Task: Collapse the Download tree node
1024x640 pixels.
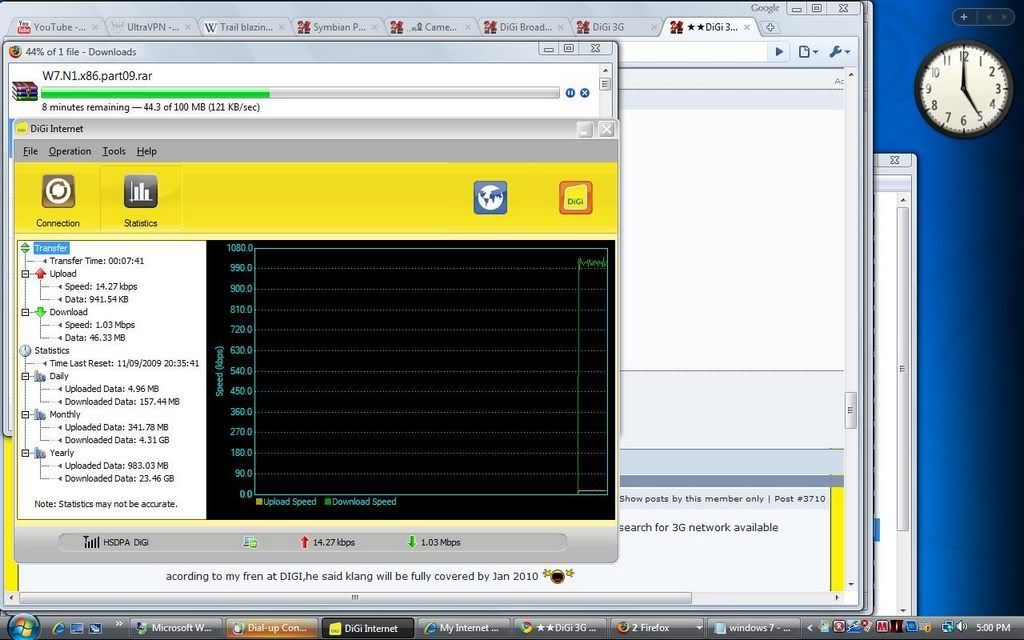Action: point(25,312)
